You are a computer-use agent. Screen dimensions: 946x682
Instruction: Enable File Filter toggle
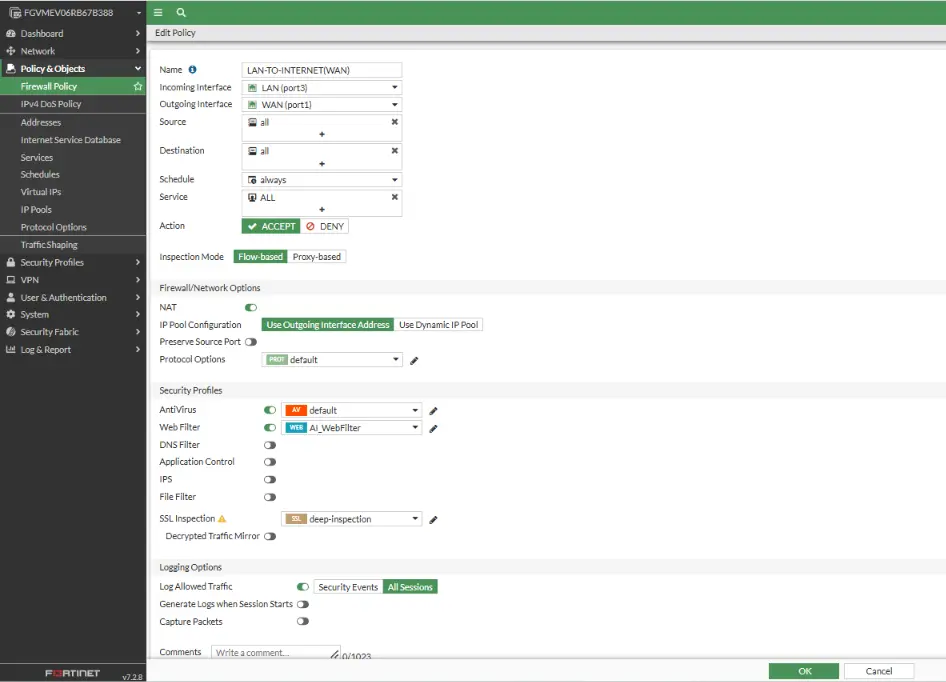pos(270,497)
